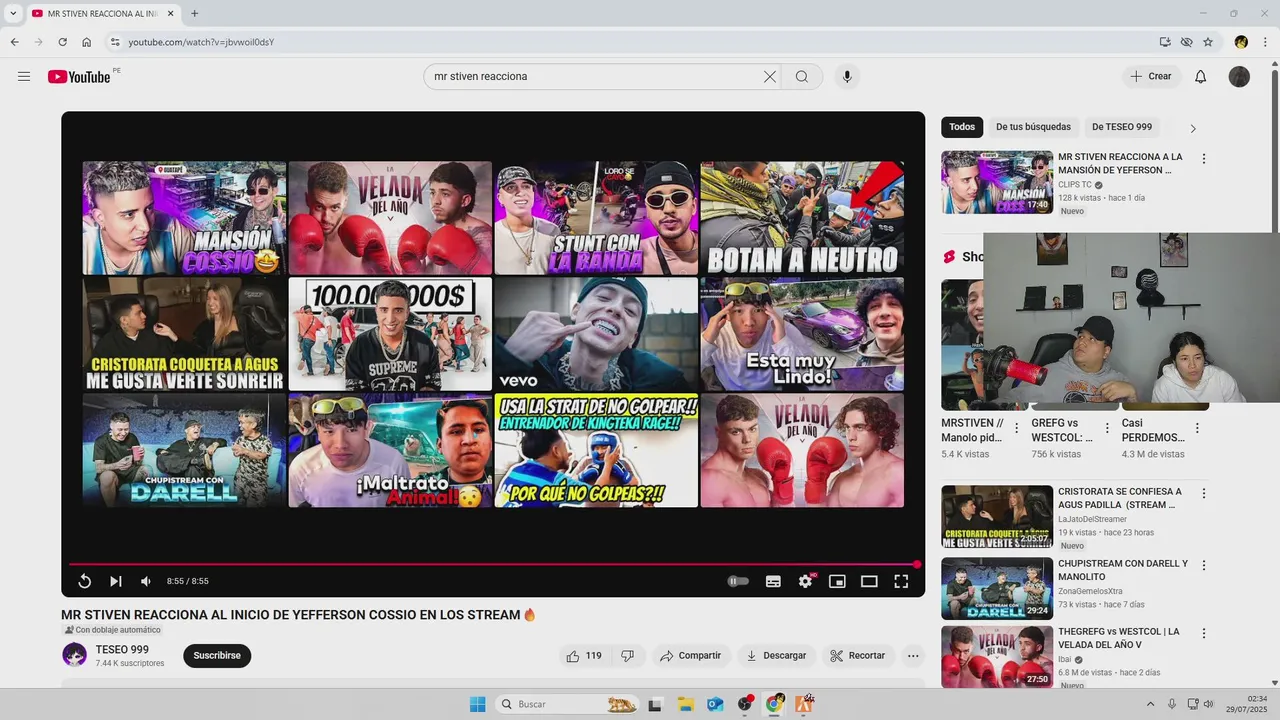Screen dimensions: 1280x720
Task: Open YouTube account avatar menu
Action: pos(1239,77)
